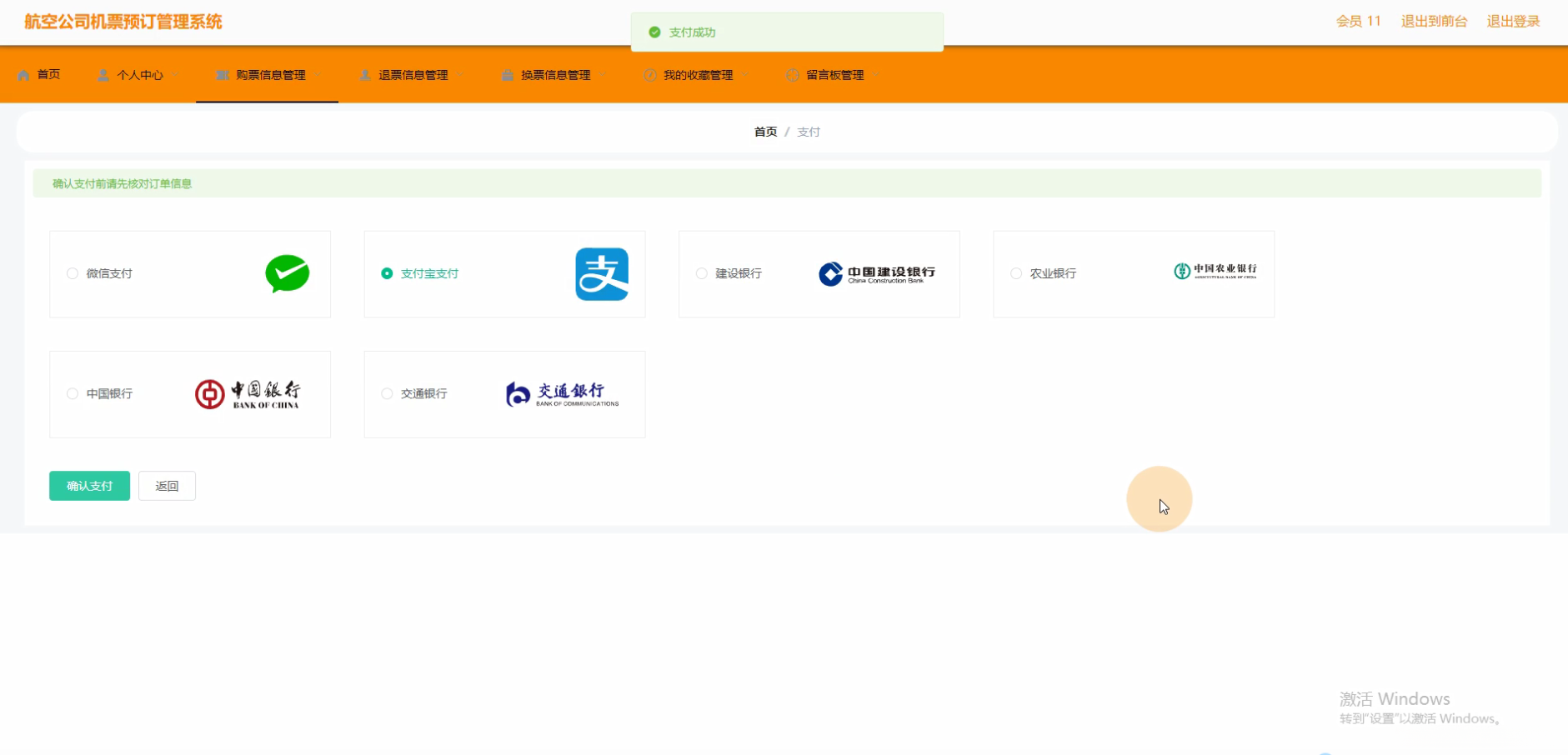1568x755 pixels.
Task: Click the 退出登录 link
Action: 1513,22
